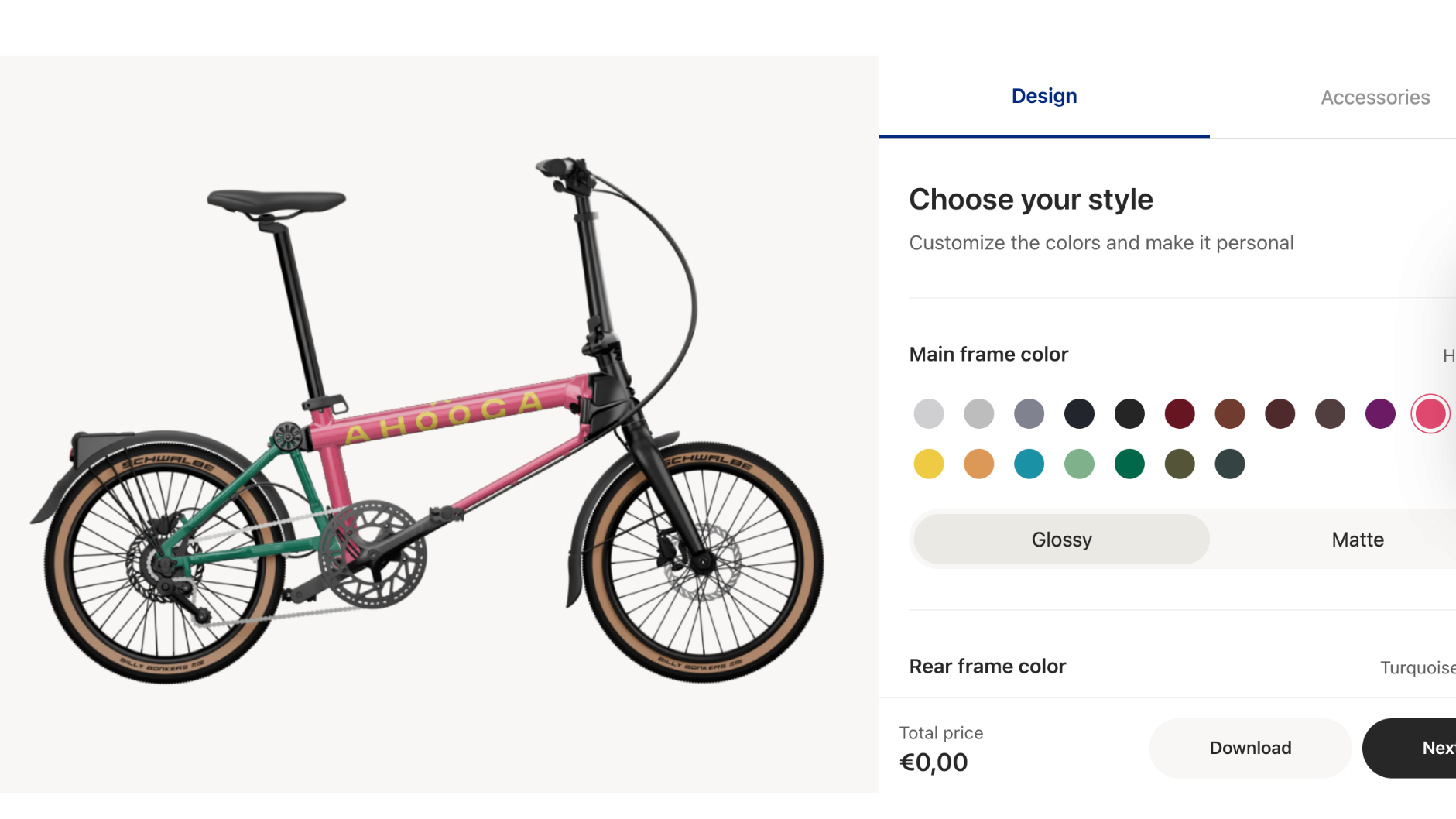Select the light green frame swatch
The width and height of the screenshot is (1456, 819).
tap(1079, 464)
